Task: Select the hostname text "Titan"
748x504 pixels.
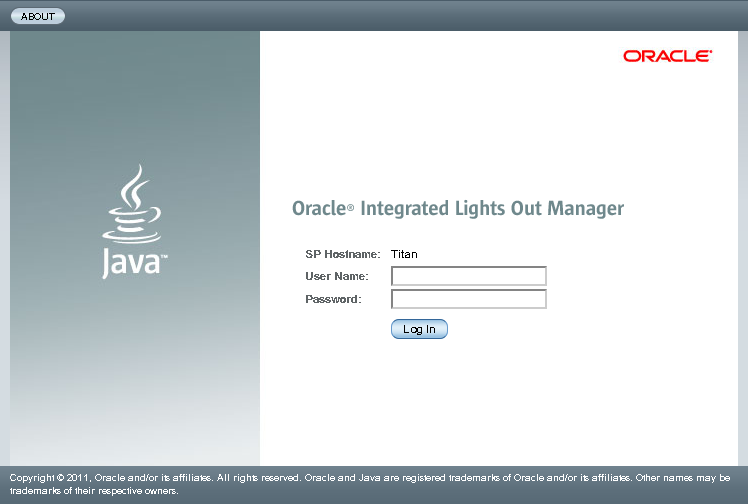Action: (x=404, y=254)
